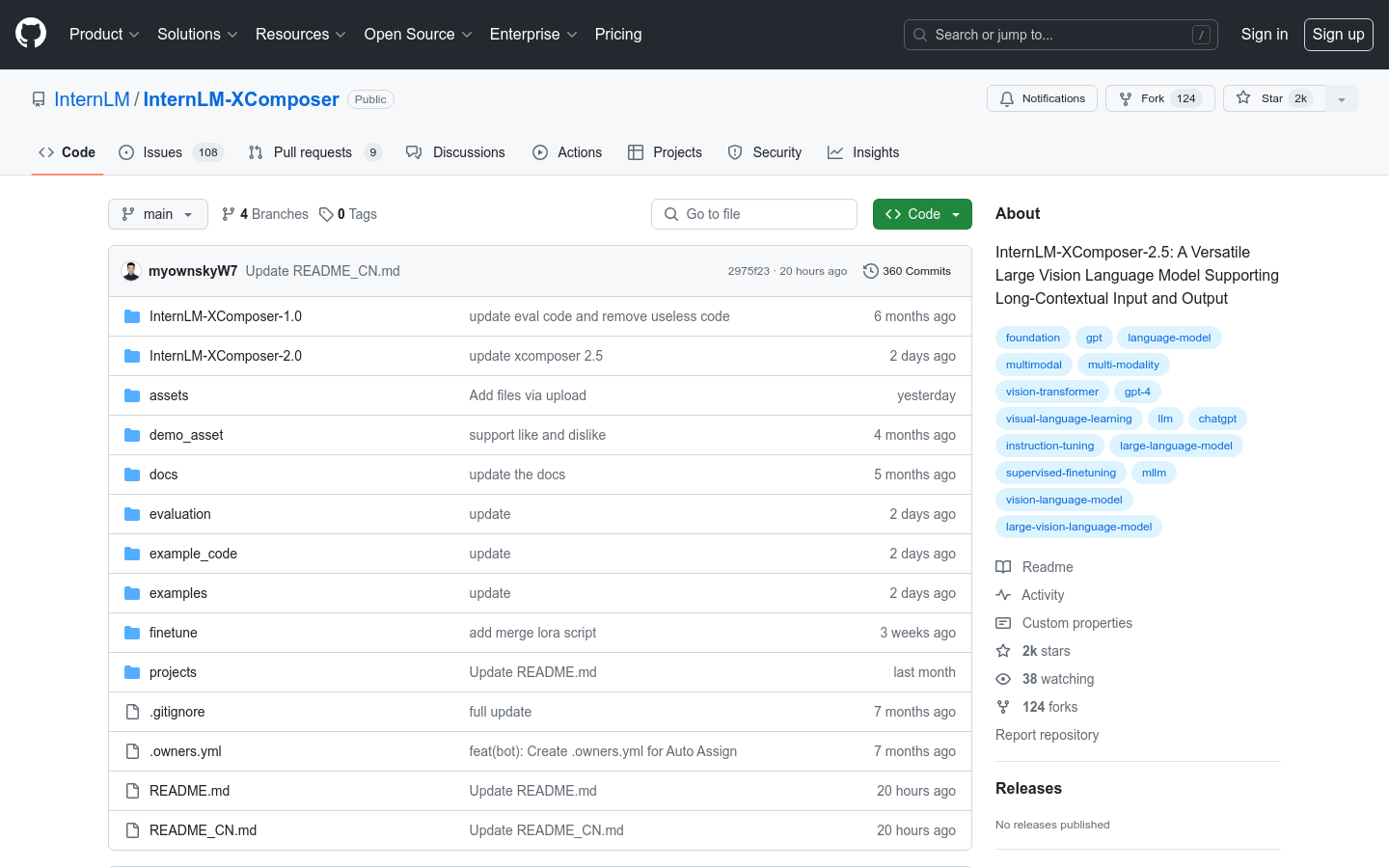The width and height of the screenshot is (1389, 868).
Task: Click the tags icon beside 0 Tags
Action: pos(326,213)
